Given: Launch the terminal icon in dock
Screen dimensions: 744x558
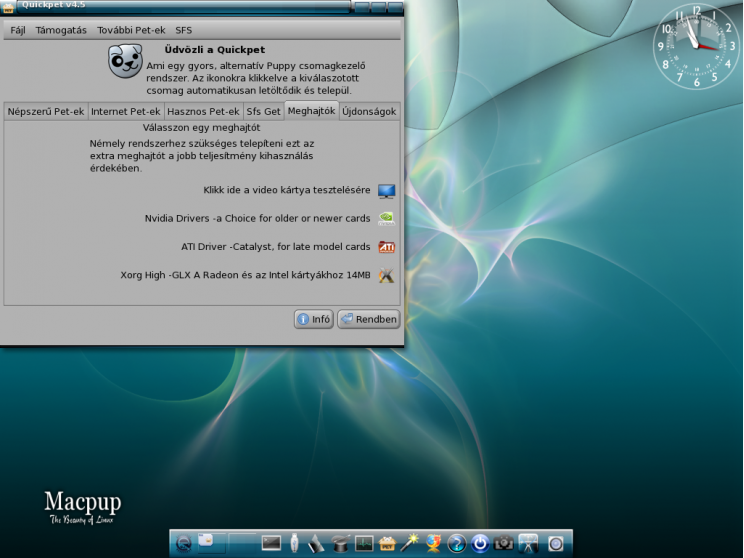Looking at the screenshot, I should tap(271, 543).
